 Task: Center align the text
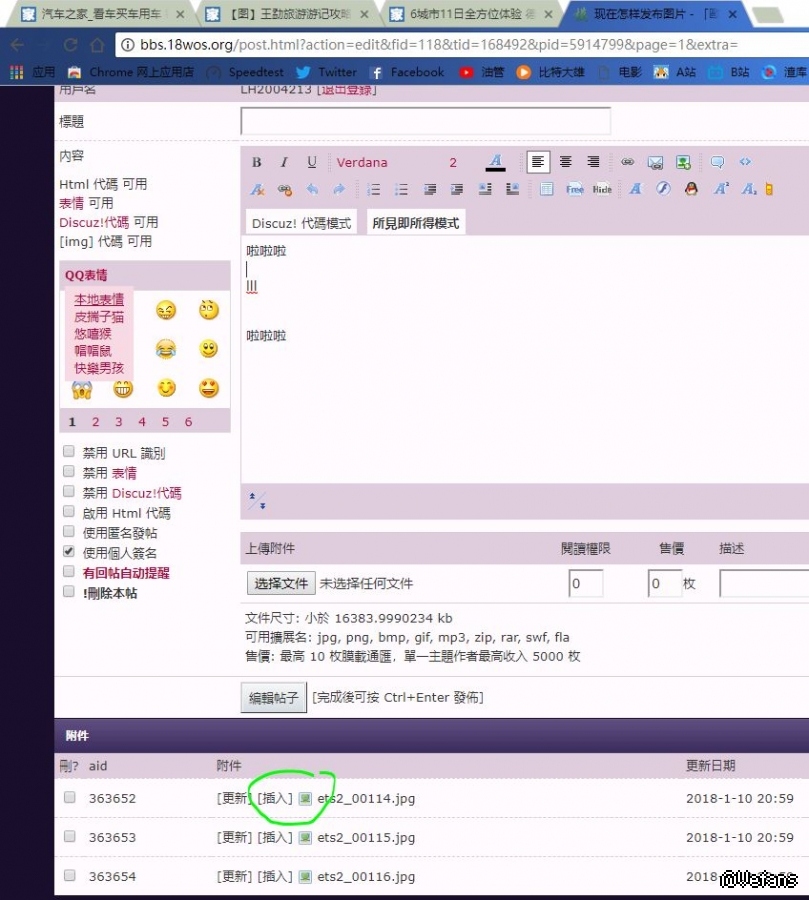click(566, 162)
